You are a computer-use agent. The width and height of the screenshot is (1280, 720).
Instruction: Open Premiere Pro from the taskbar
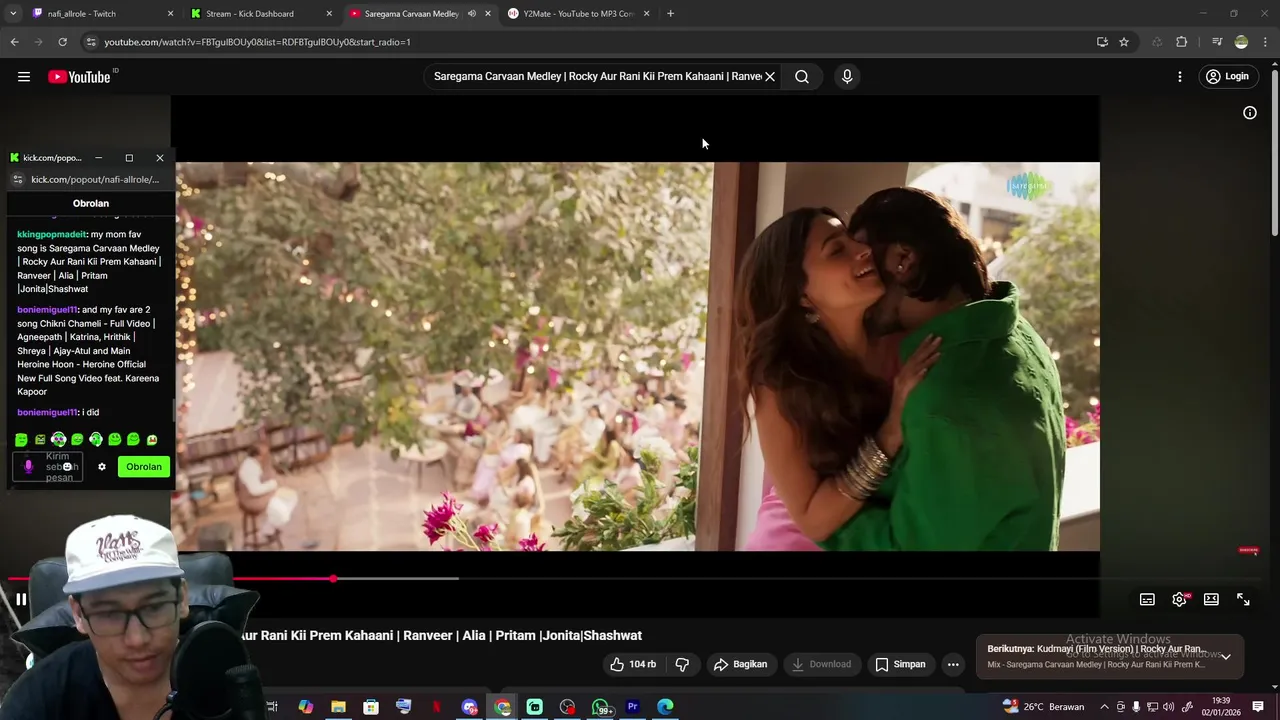pyautogui.click(x=632, y=707)
